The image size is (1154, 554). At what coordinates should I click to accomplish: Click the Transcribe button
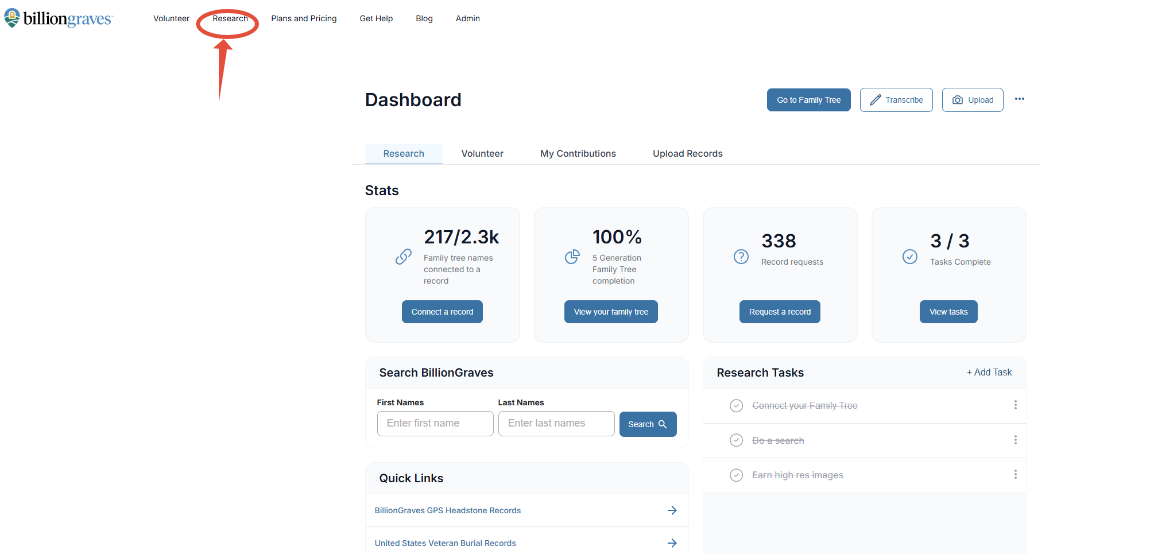(x=896, y=100)
